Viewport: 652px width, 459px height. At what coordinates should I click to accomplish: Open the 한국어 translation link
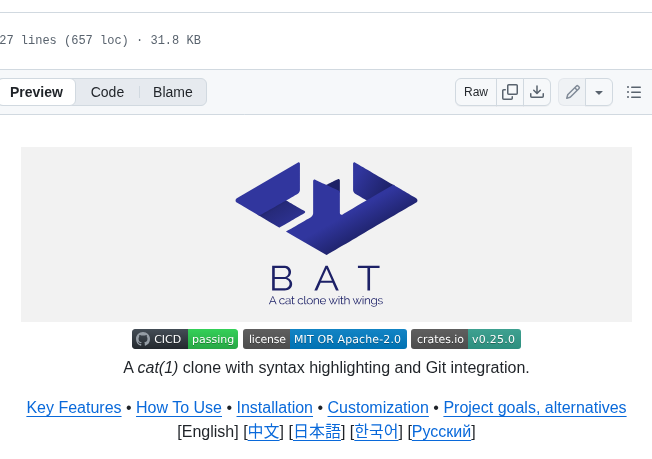[376, 432]
